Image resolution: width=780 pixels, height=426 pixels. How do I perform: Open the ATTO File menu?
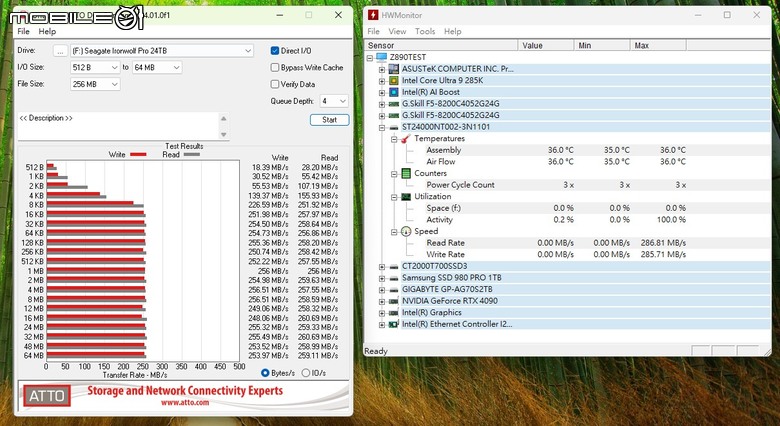(23, 31)
